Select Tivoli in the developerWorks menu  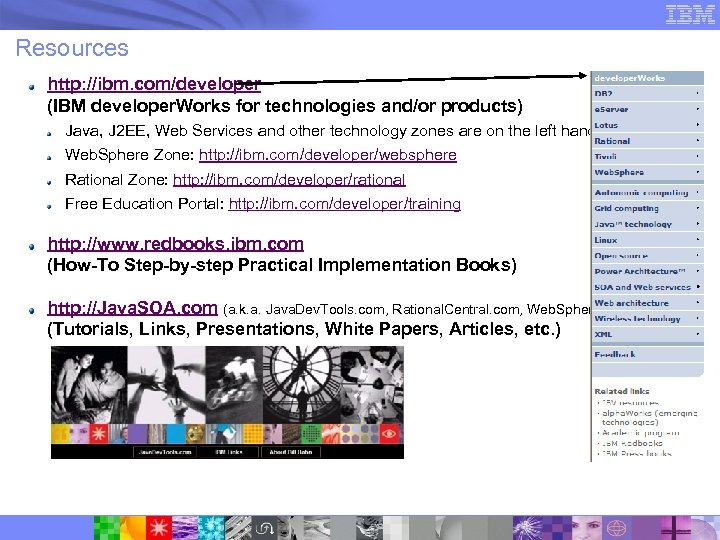(x=647, y=157)
